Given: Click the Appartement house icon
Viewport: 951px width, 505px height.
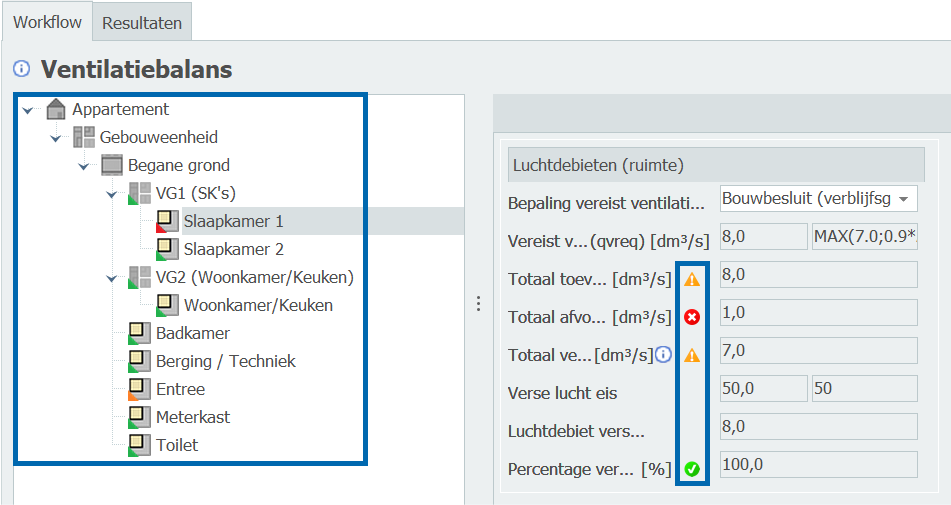Looking at the screenshot, I should pyautogui.click(x=56, y=109).
